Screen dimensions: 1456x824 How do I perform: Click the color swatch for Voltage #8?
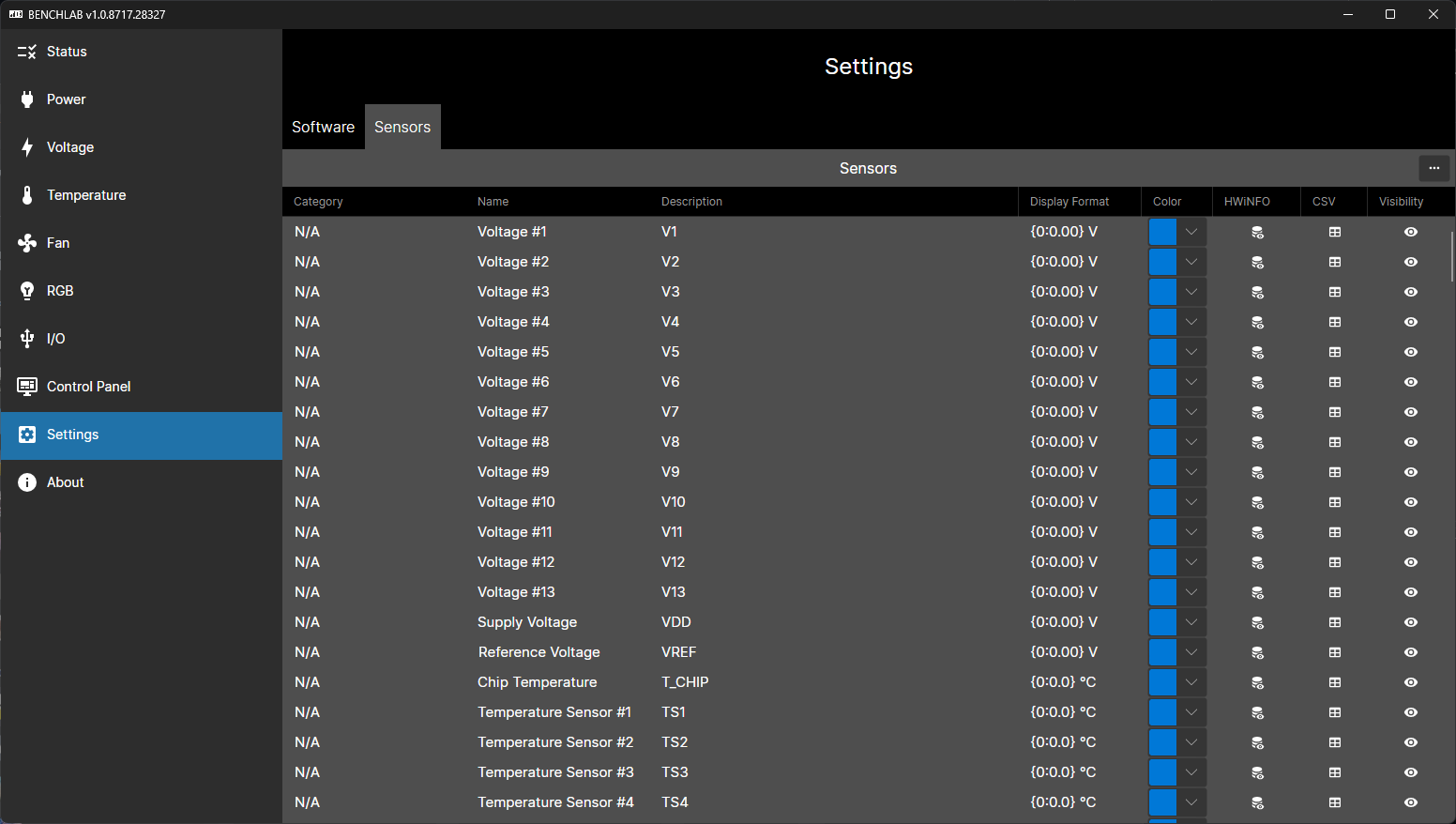[x=1162, y=442]
